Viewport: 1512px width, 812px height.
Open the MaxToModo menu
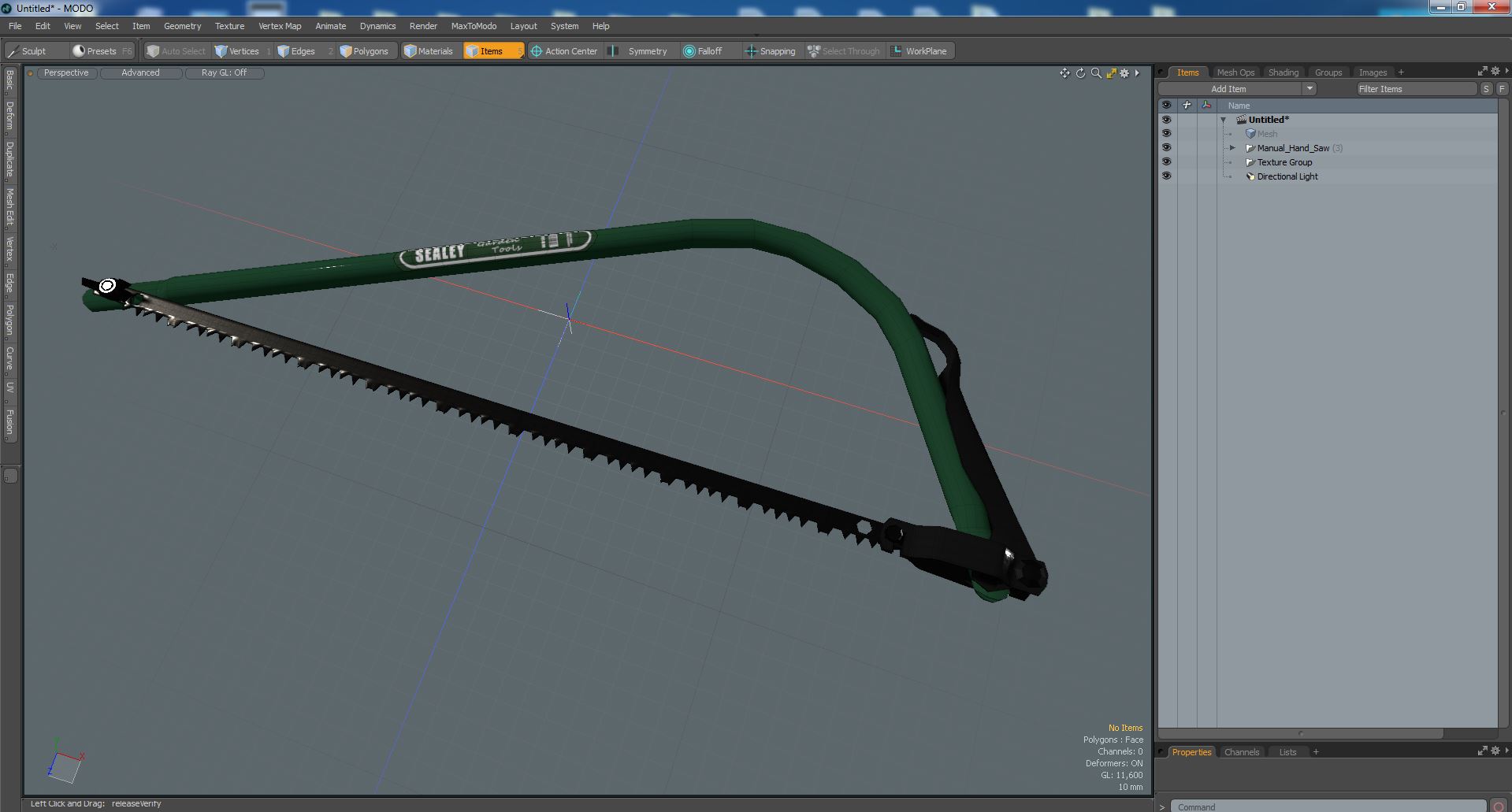(x=474, y=26)
